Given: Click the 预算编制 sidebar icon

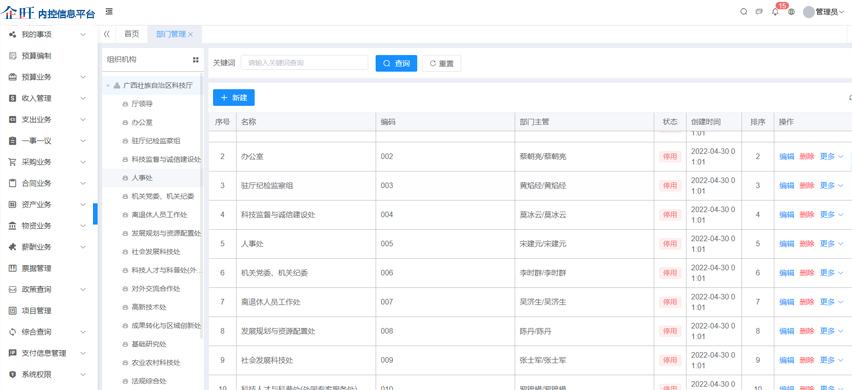Looking at the screenshot, I should [12, 55].
